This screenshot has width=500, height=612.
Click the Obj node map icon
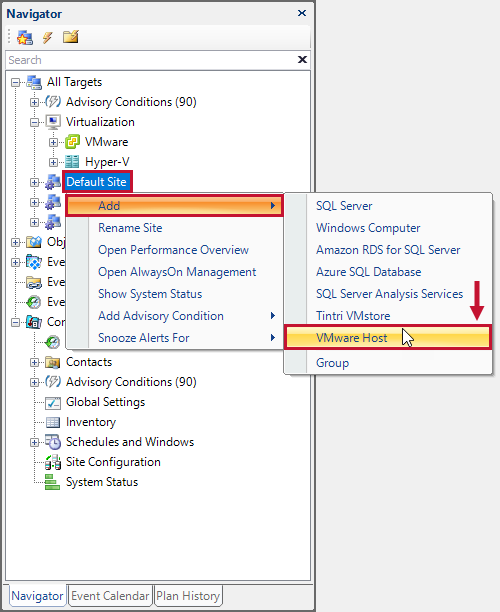pyautogui.click(x=34, y=242)
